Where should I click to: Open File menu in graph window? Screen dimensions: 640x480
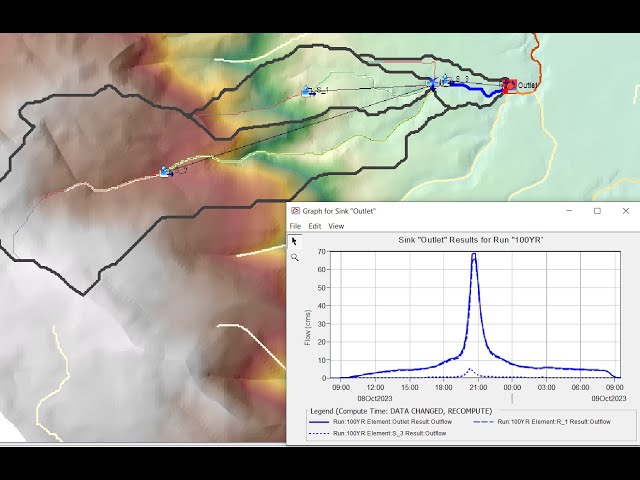click(x=295, y=226)
